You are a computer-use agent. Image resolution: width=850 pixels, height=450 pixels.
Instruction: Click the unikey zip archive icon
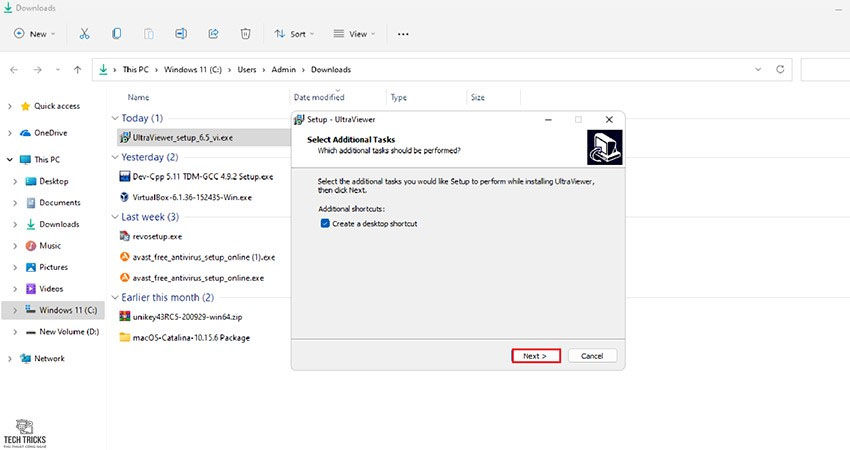[x=125, y=317]
